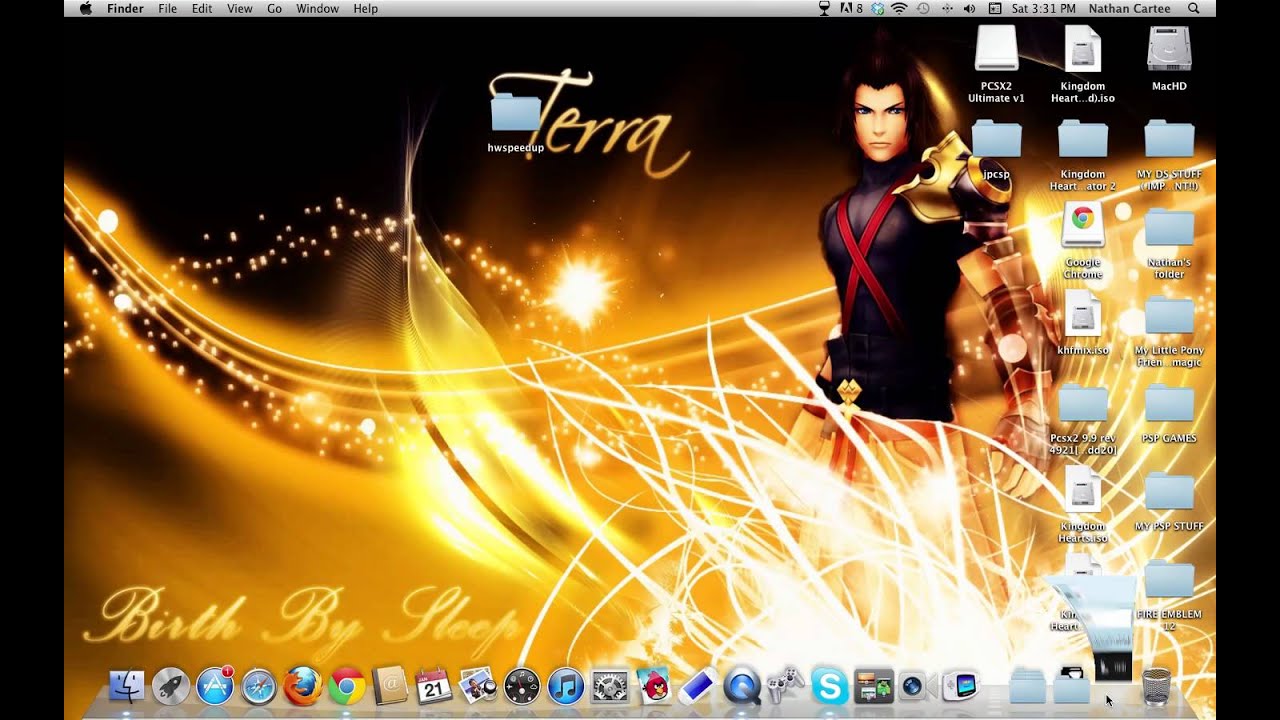This screenshot has height=720, width=1280.
Task: Open the Adobe updater menu bar icon
Action: (850, 8)
